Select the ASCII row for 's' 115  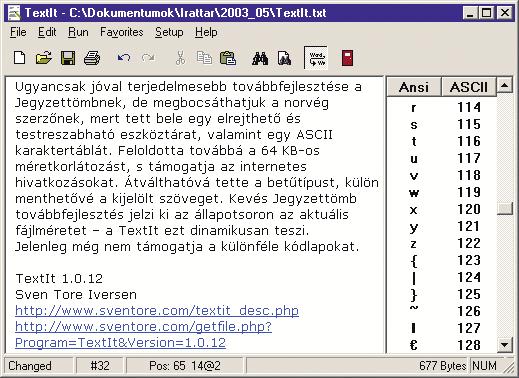point(442,124)
